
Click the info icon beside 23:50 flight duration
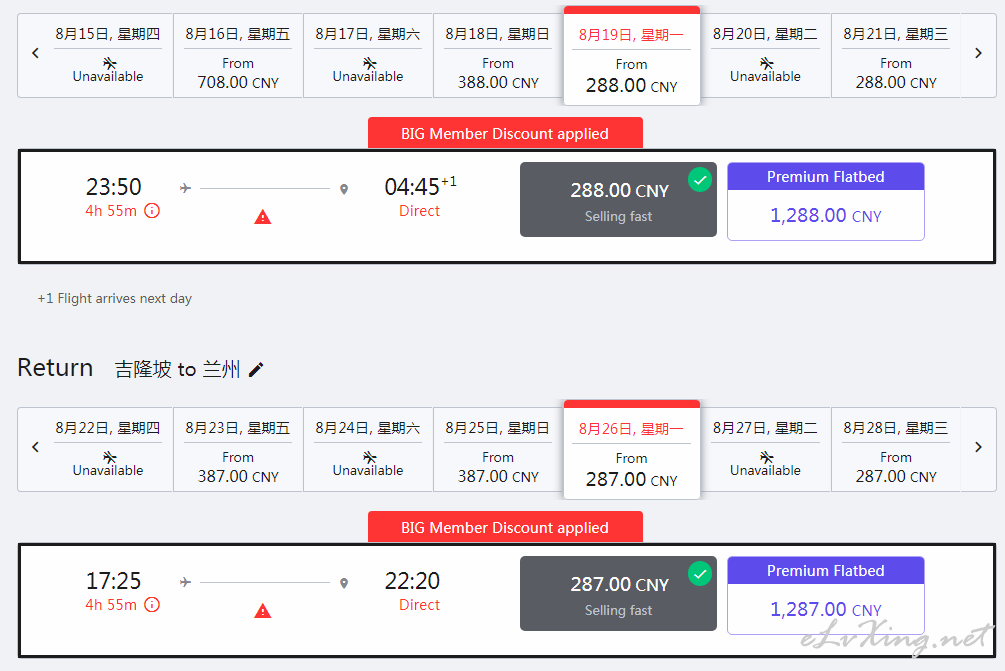click(x=152, y=211)
